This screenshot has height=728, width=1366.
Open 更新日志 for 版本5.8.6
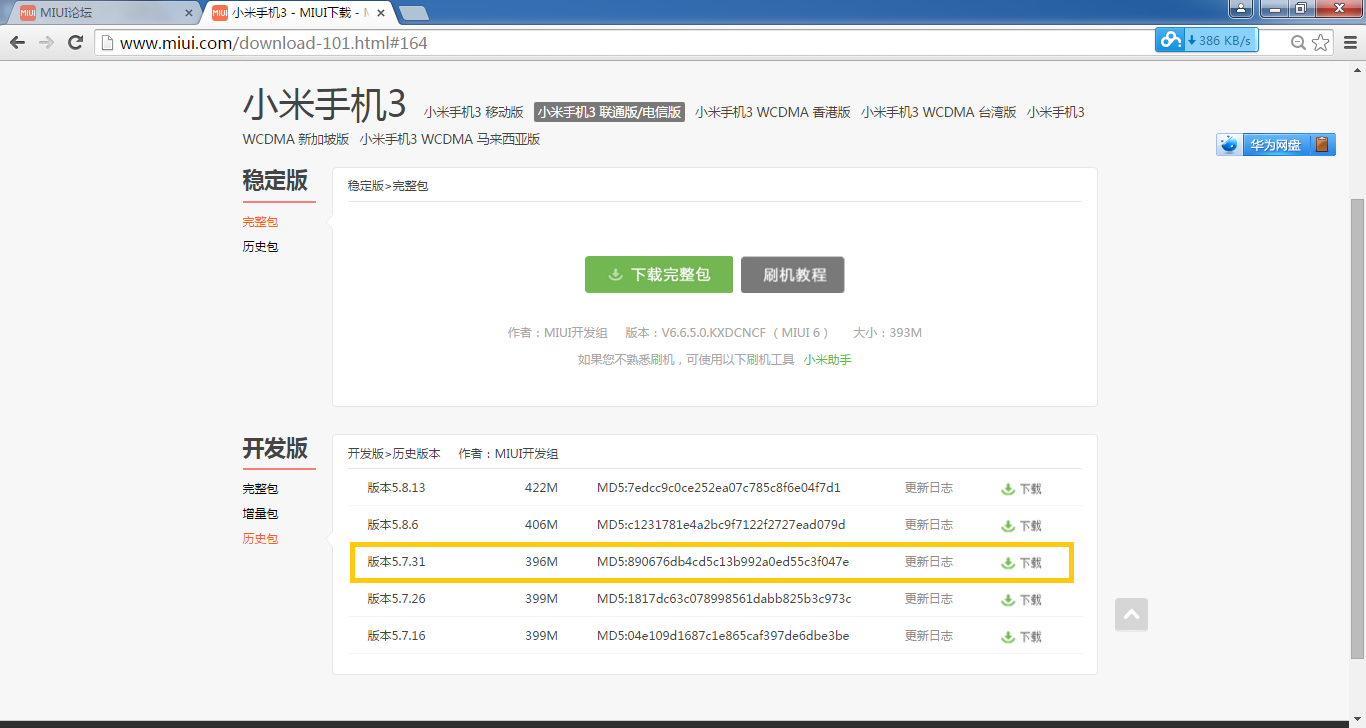[x=929, y=524]
